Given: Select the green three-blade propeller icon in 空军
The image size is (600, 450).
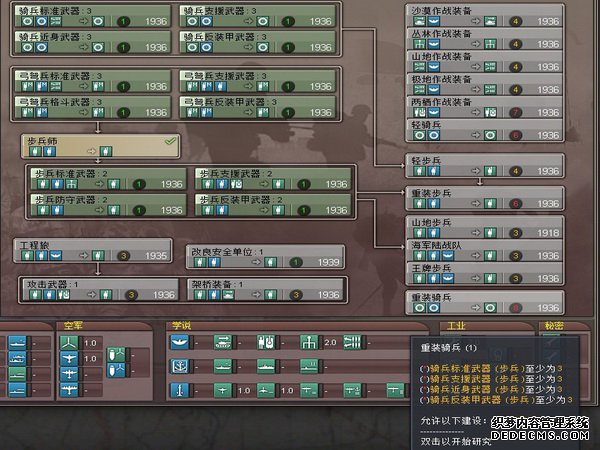Looking at the screenshot, I should click(x=69, y=343).
